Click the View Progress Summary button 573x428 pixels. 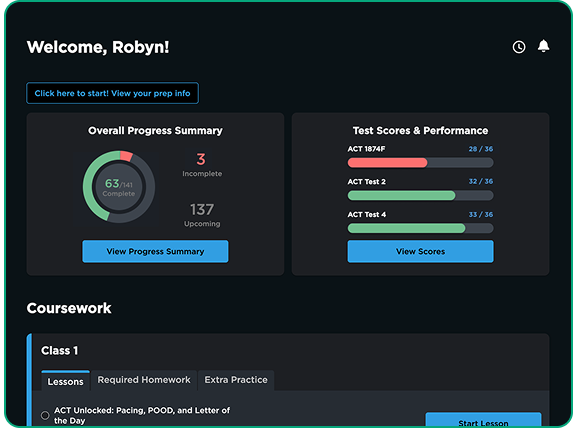155,251
